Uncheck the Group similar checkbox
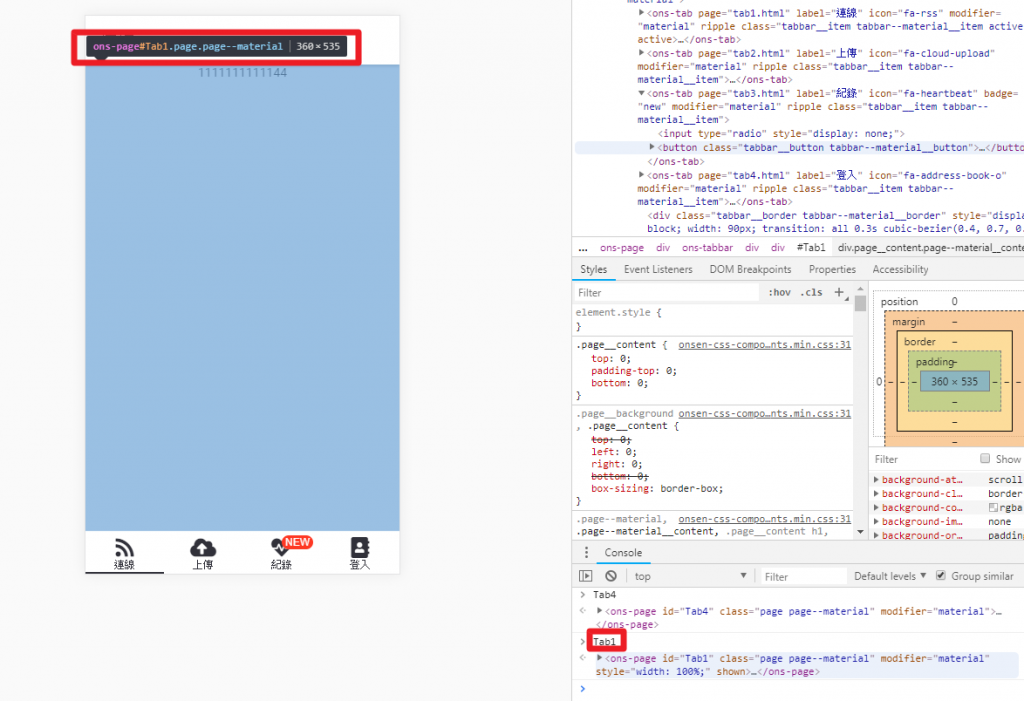1024x701 pixels. (x=940, y=576)
